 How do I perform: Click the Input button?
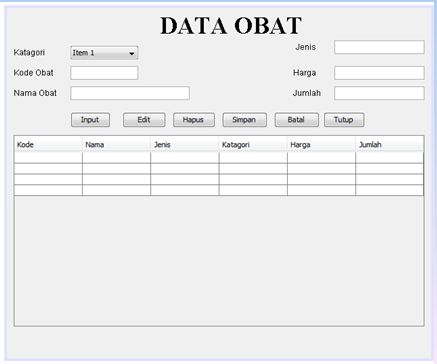[90, 120]
